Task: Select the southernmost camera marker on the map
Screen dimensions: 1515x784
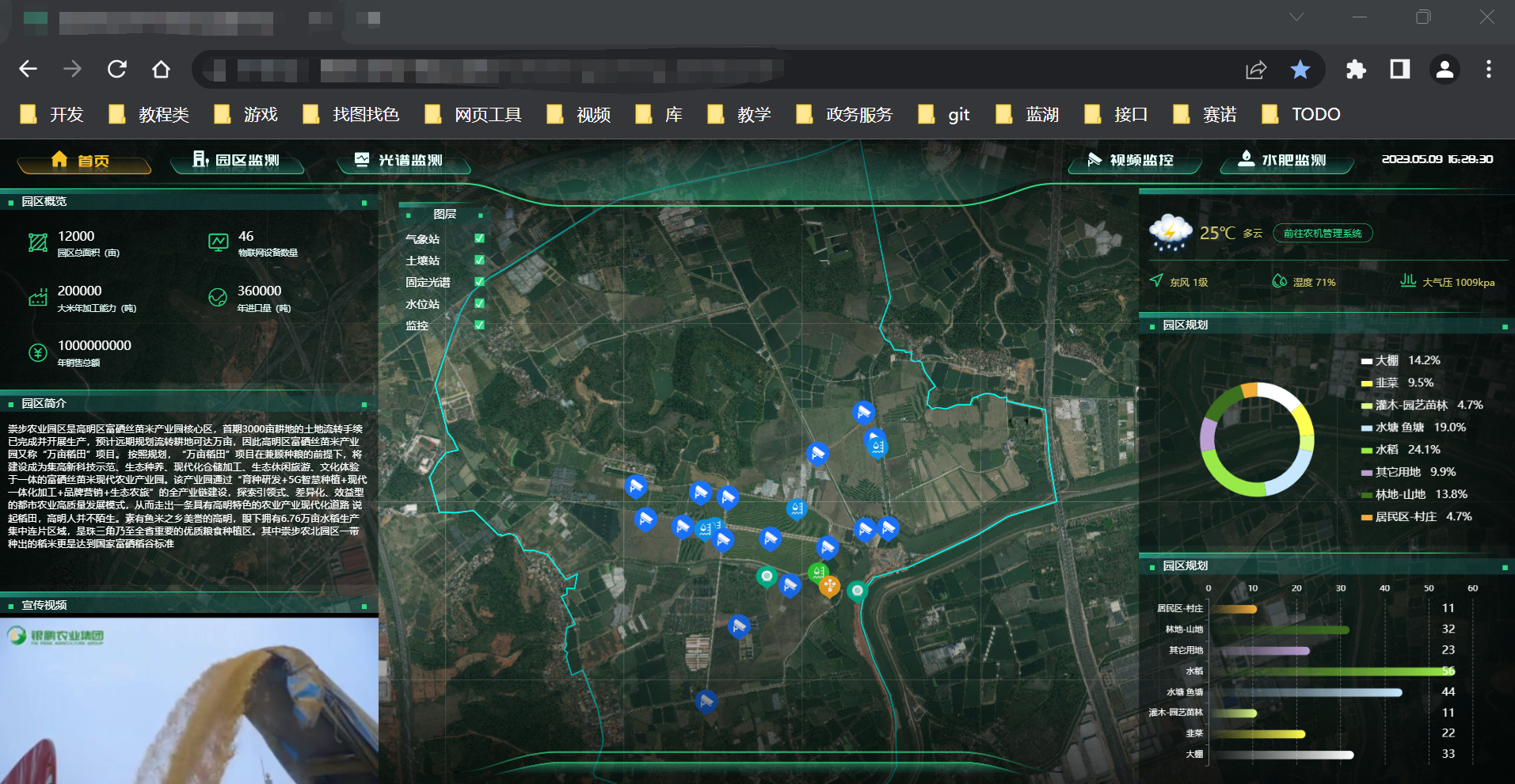Action: coord(706,701)
